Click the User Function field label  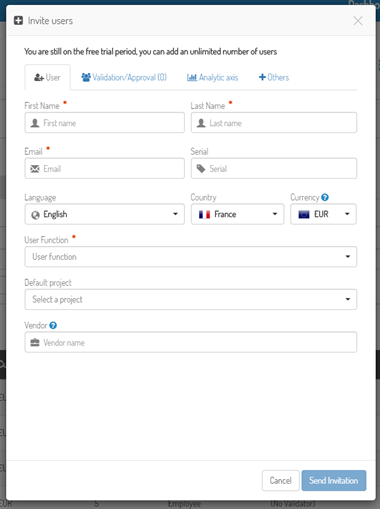pyautogui.click(x=46, y=240)
